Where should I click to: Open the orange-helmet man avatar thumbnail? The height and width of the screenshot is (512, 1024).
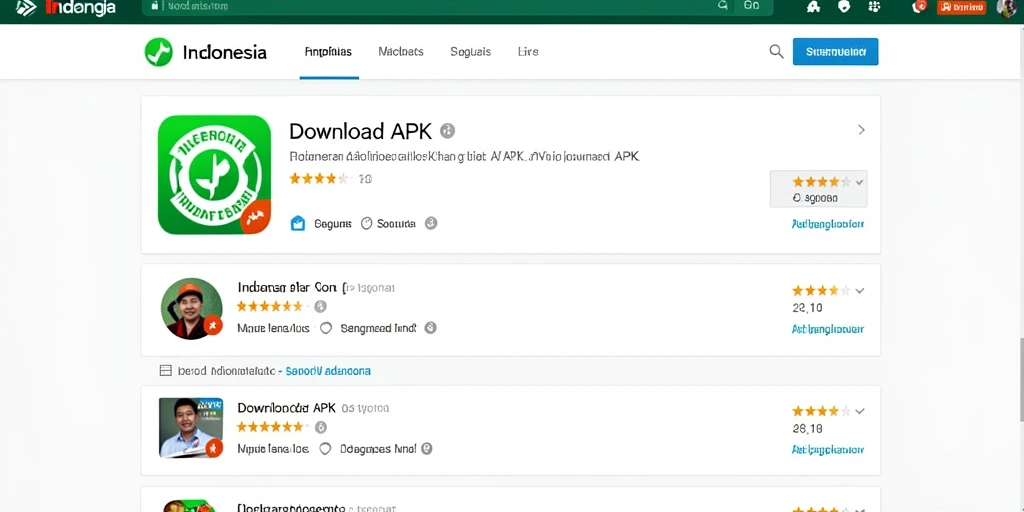pyautogui.click(x=191, y=309)
